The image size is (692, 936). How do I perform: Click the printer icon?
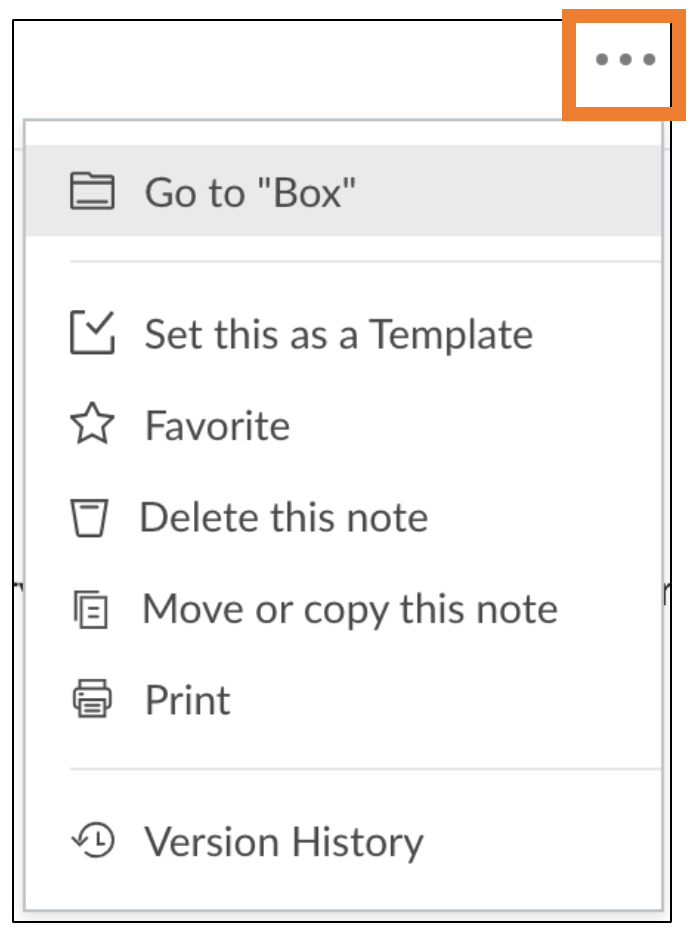click(x=92, y=700)
